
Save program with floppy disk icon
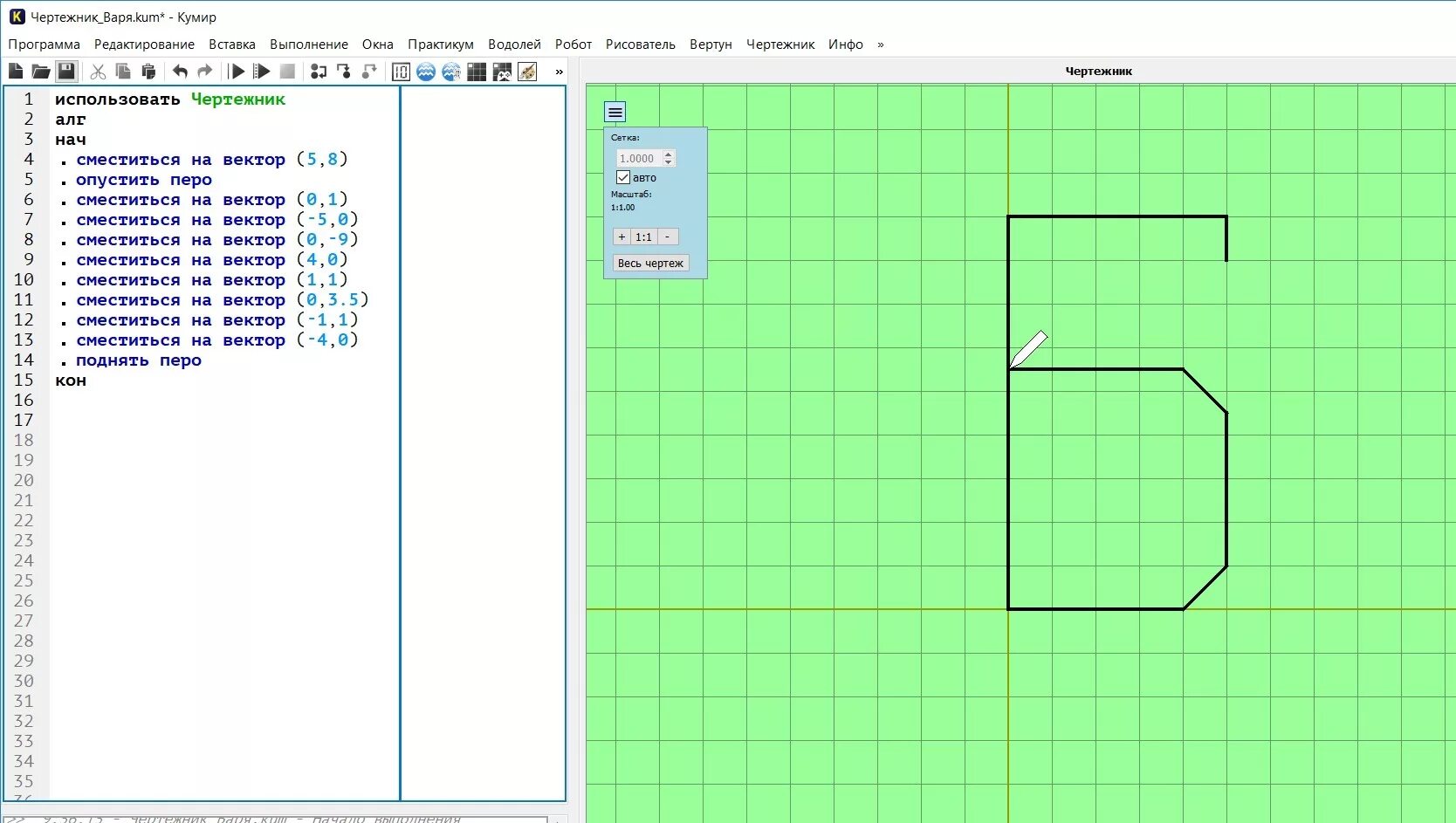(x=66, y=72)
